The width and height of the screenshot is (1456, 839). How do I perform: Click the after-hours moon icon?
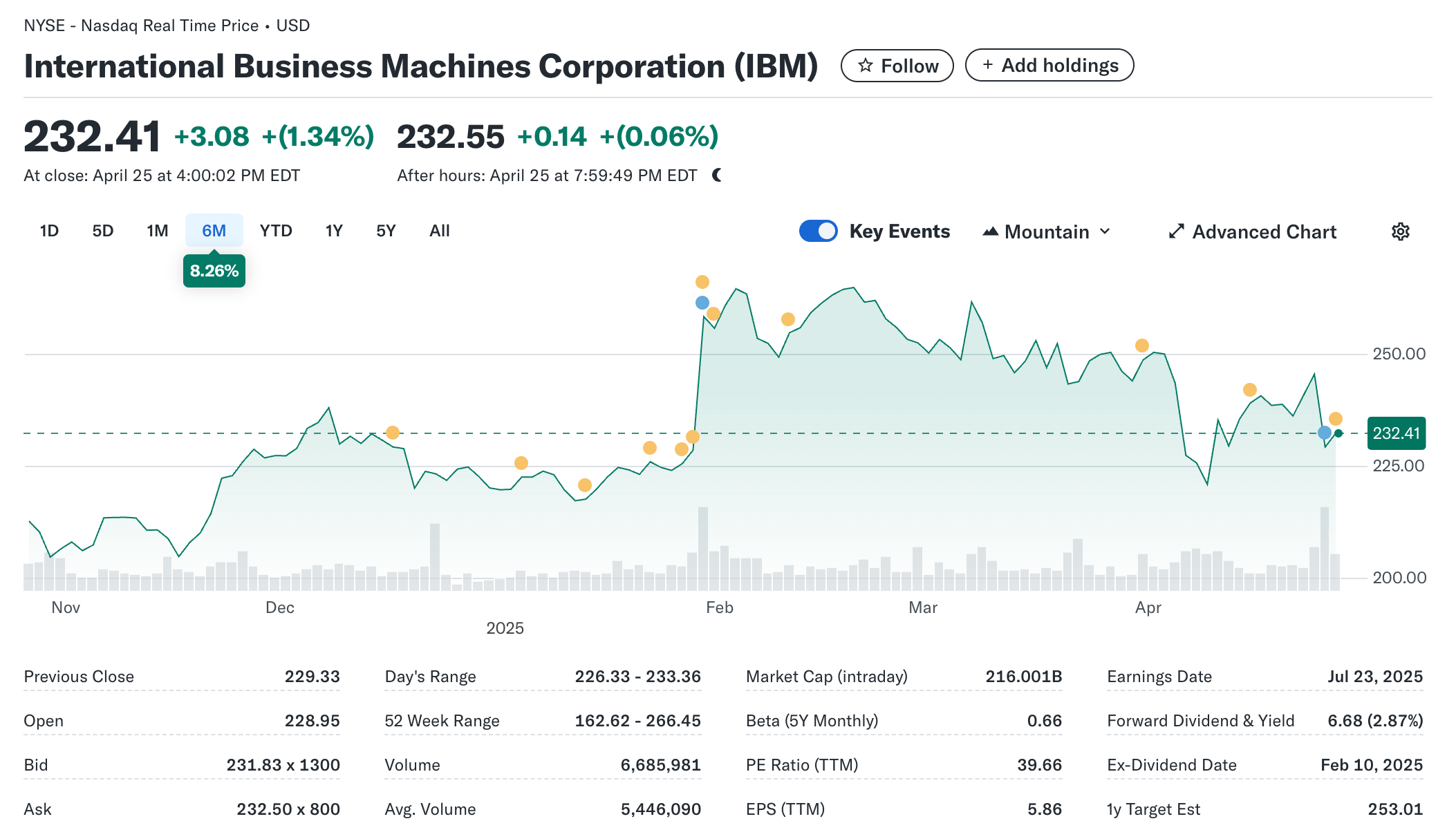click(717, 176)
